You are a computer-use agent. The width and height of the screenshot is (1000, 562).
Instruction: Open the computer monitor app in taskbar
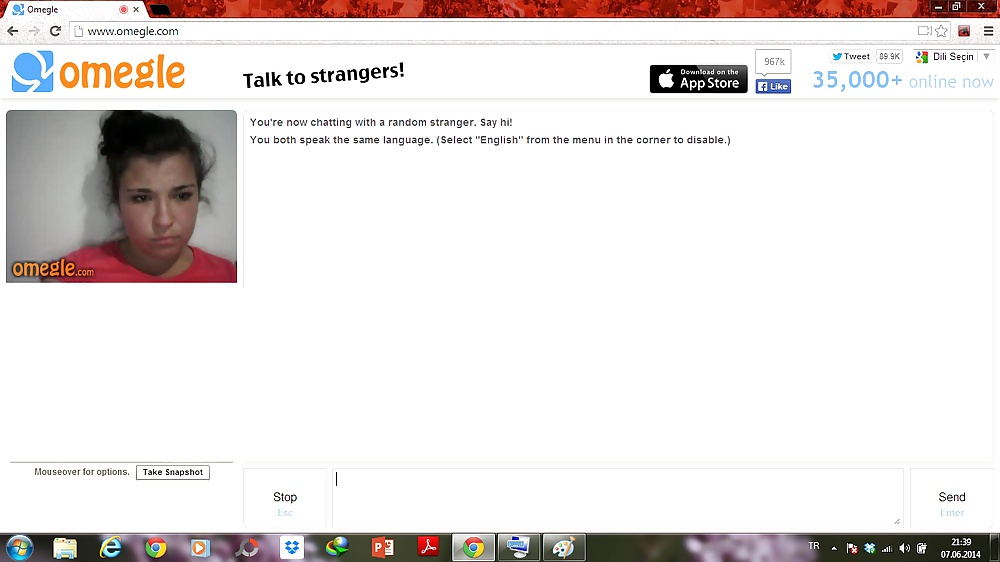[518, 548]
